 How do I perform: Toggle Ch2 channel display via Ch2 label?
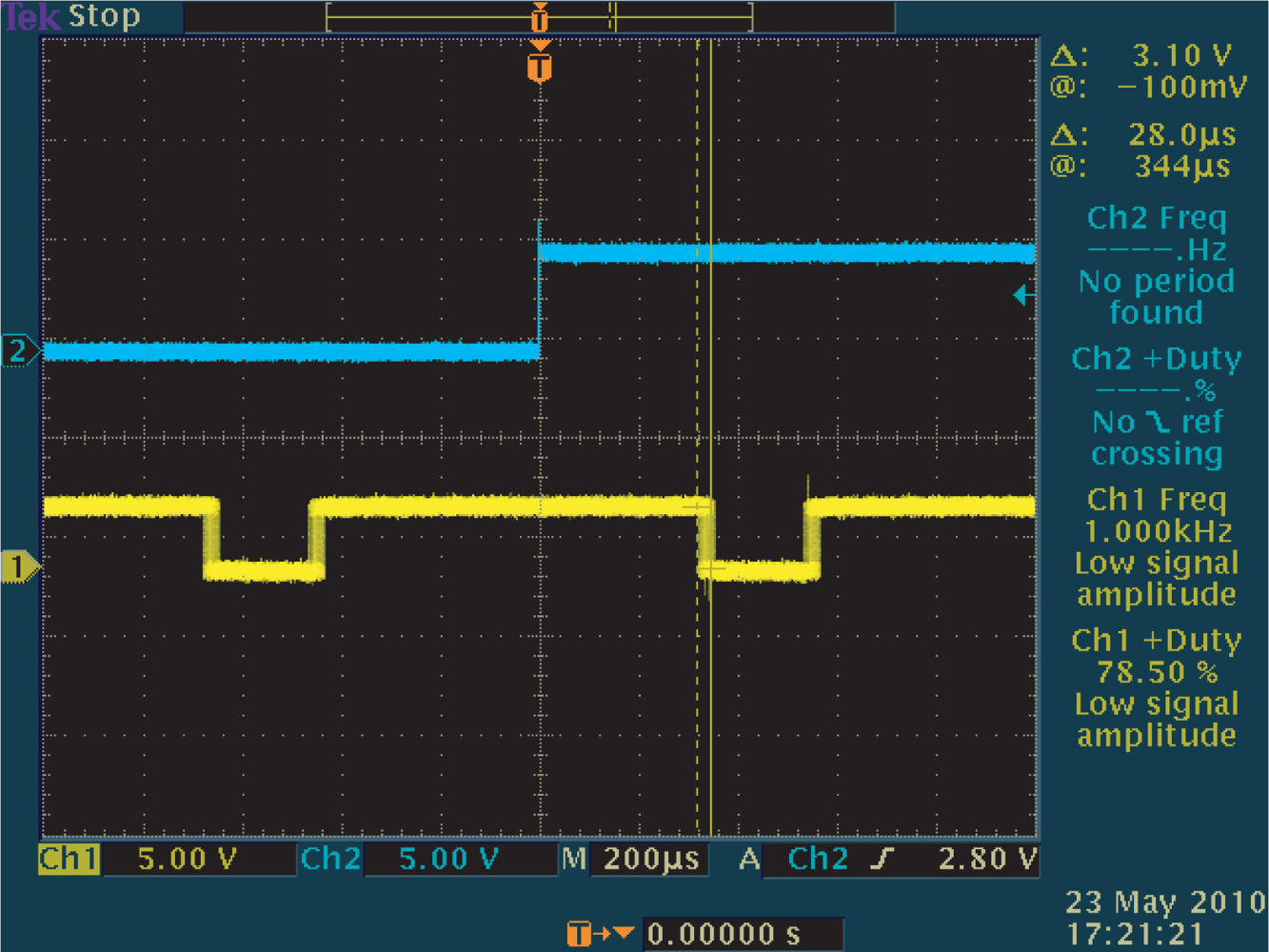click(330, 859)
